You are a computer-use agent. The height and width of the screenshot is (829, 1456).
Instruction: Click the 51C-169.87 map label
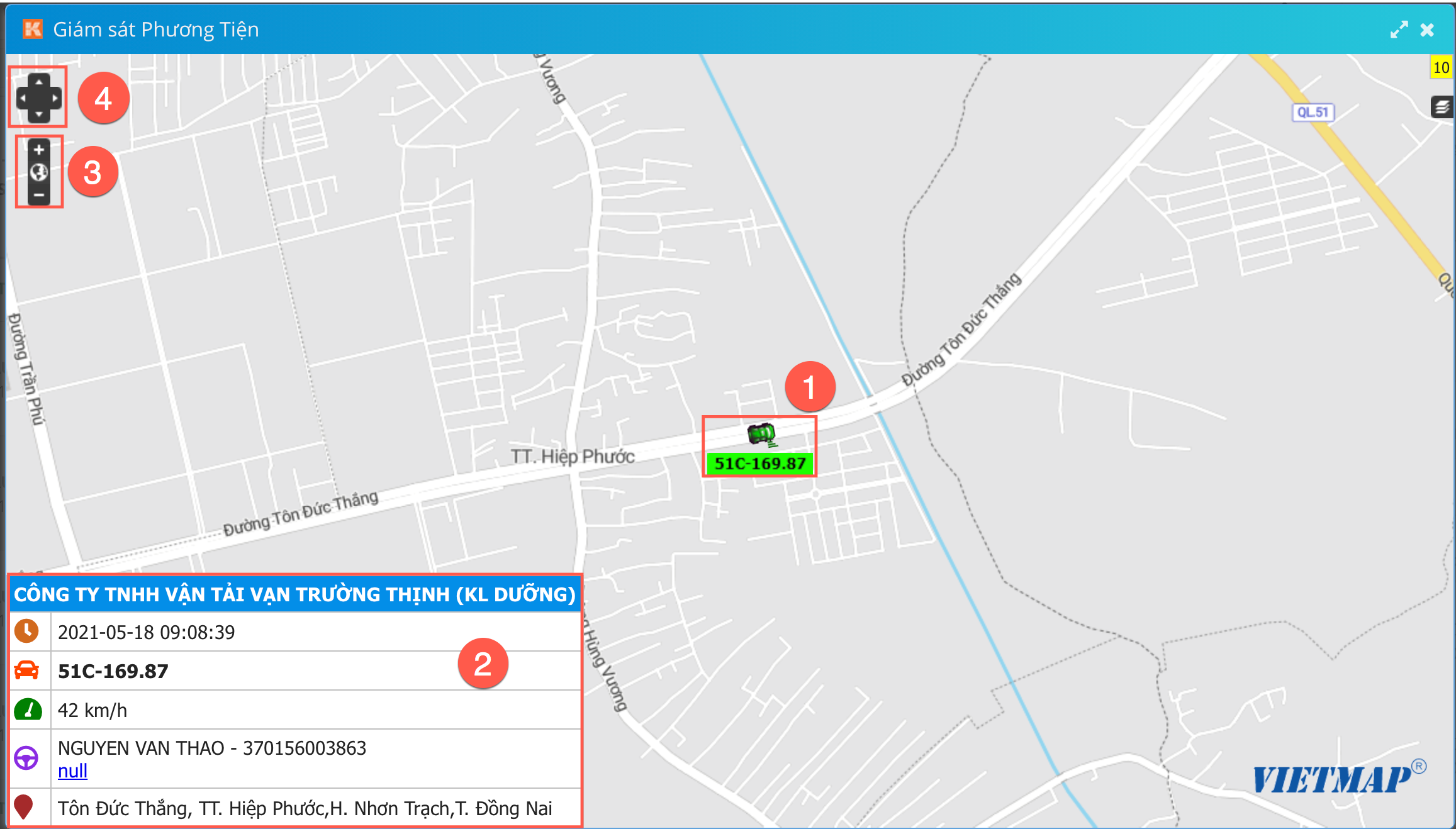(760, 464)
